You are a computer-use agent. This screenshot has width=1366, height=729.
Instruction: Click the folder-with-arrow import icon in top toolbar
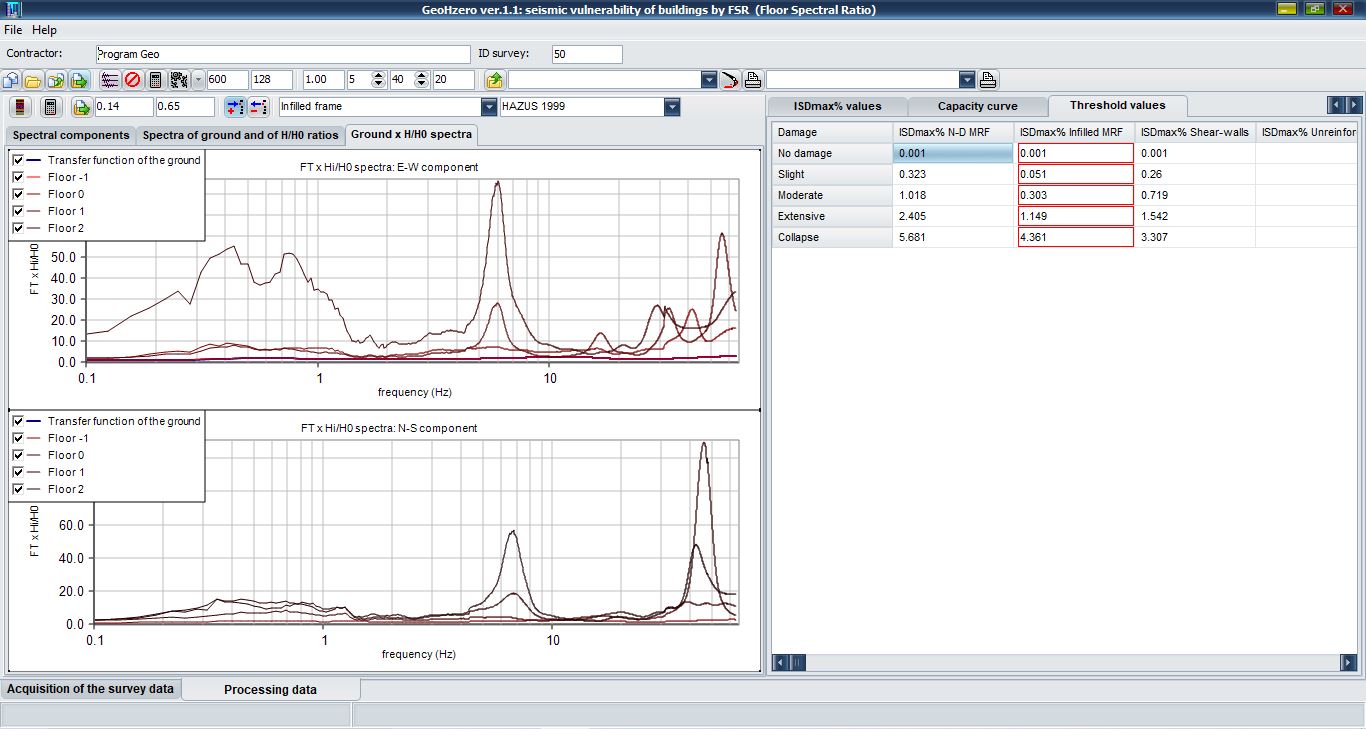click(56, 80)
